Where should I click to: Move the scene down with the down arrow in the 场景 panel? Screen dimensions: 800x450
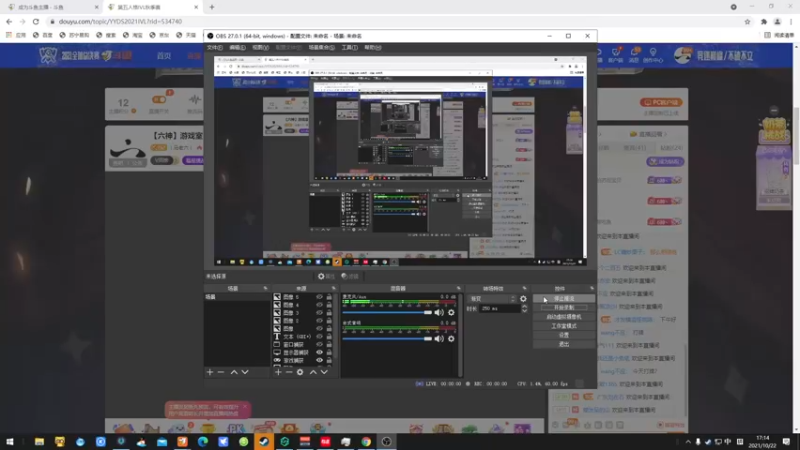tap(245, 372)
